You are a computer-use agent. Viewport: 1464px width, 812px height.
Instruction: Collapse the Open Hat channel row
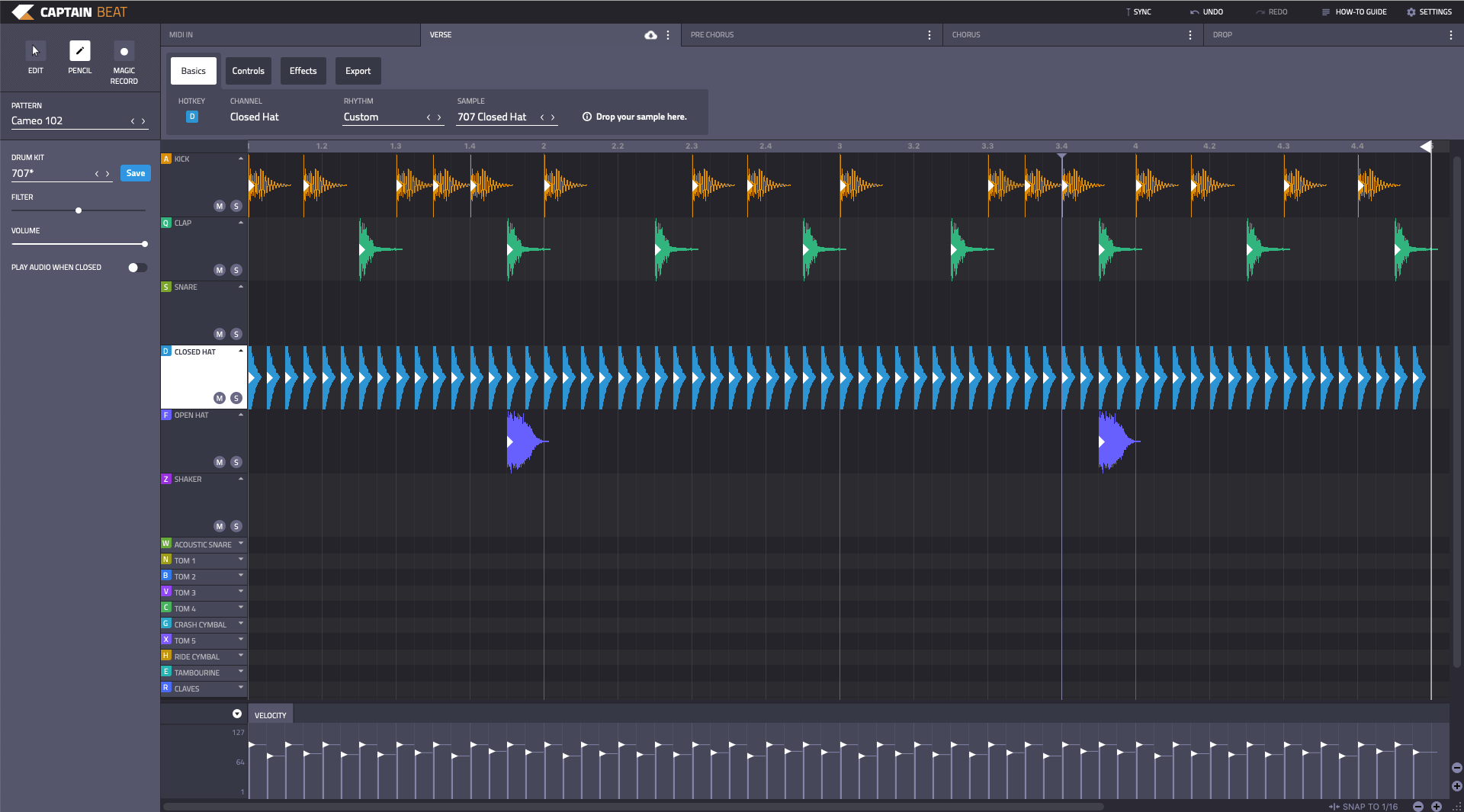tap(241, 415)
